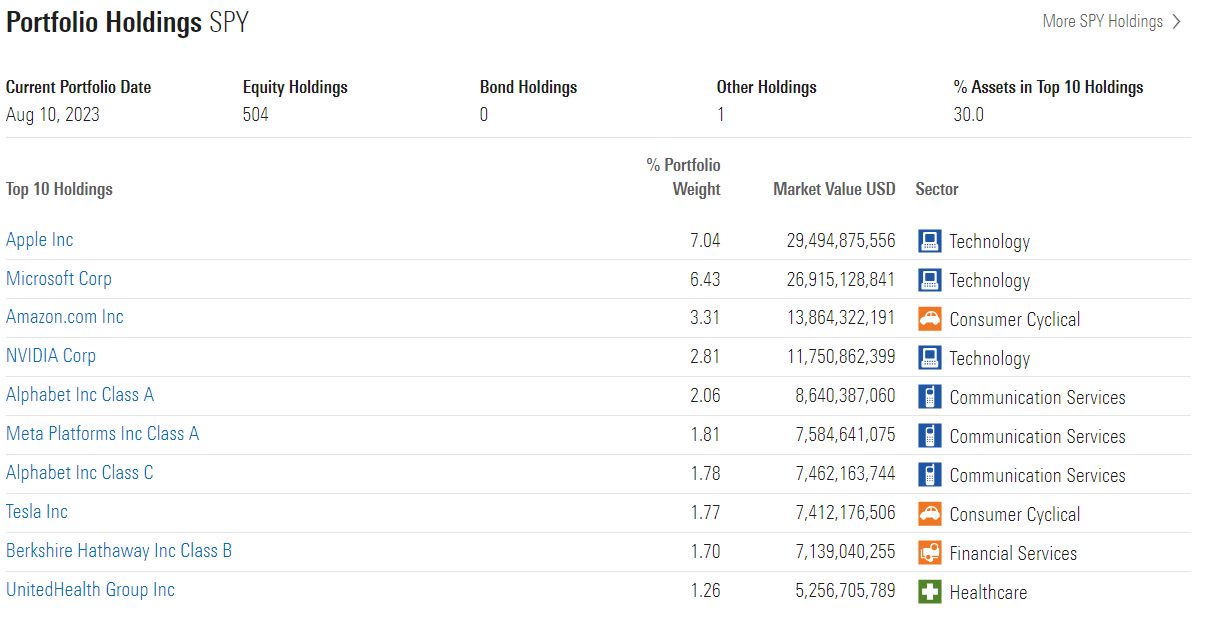Click Consumer Cyclical label in Amazon row
The image size is (1207, 618).
(x=1015, y=319)
